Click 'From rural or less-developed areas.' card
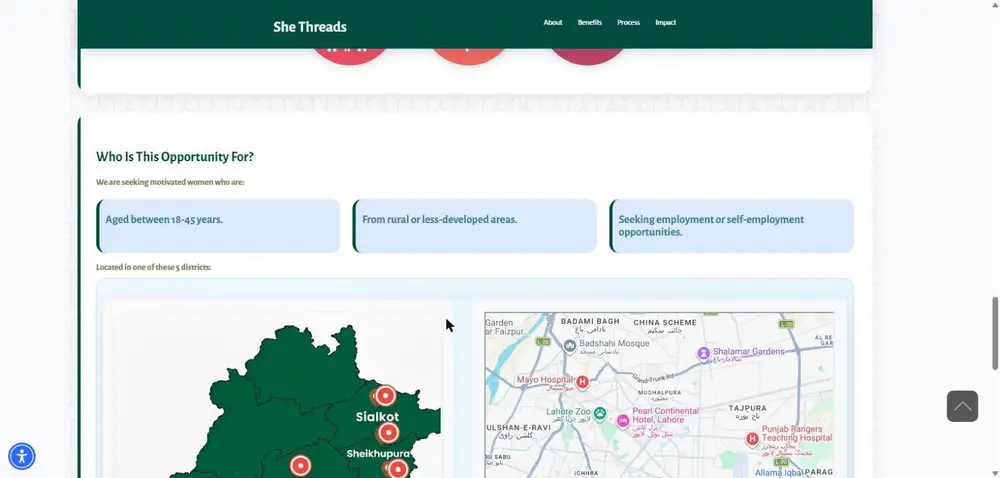The height and width of the screenshot is (478, 1000). coord(474,226)
